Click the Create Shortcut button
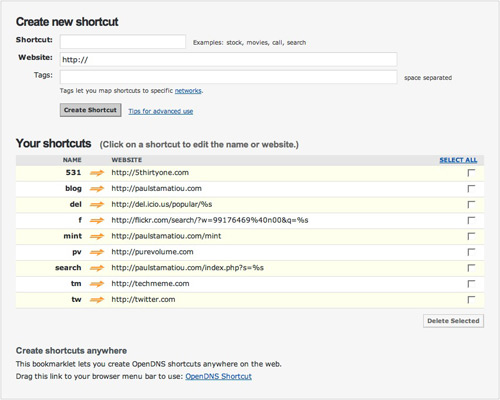This screenshot has height=400, width=500. click(90, 110)
